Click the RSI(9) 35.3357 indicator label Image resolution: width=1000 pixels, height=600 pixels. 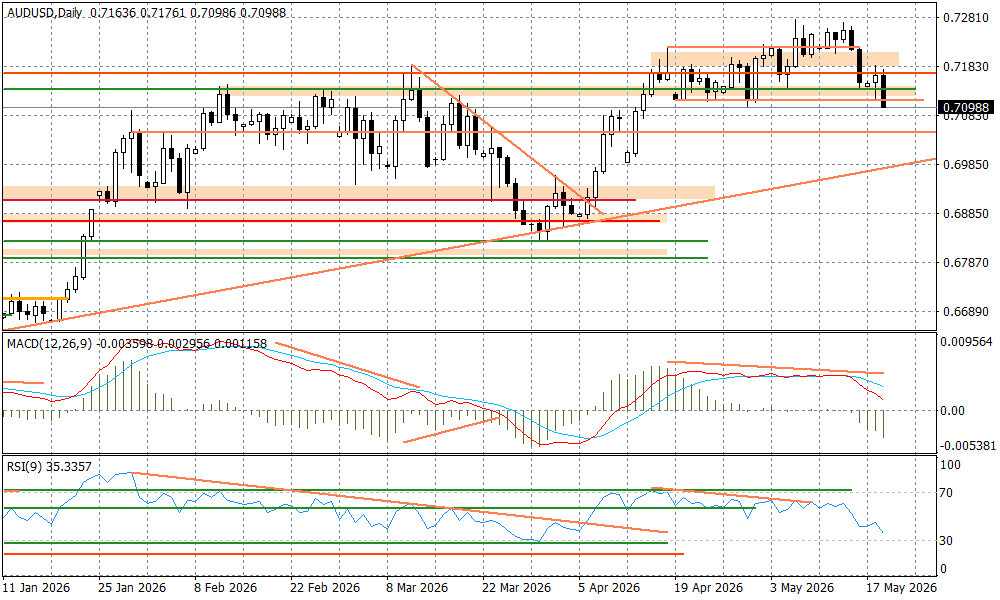point(49,467)
